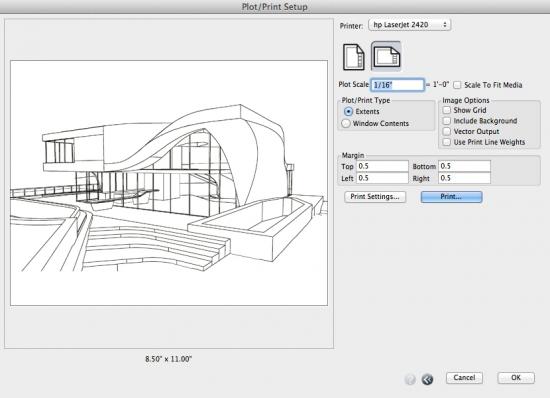Image resolution: width=550 pixels, height=398 pixels.
Task: Click the Right margin field
Action: point(464,178)
